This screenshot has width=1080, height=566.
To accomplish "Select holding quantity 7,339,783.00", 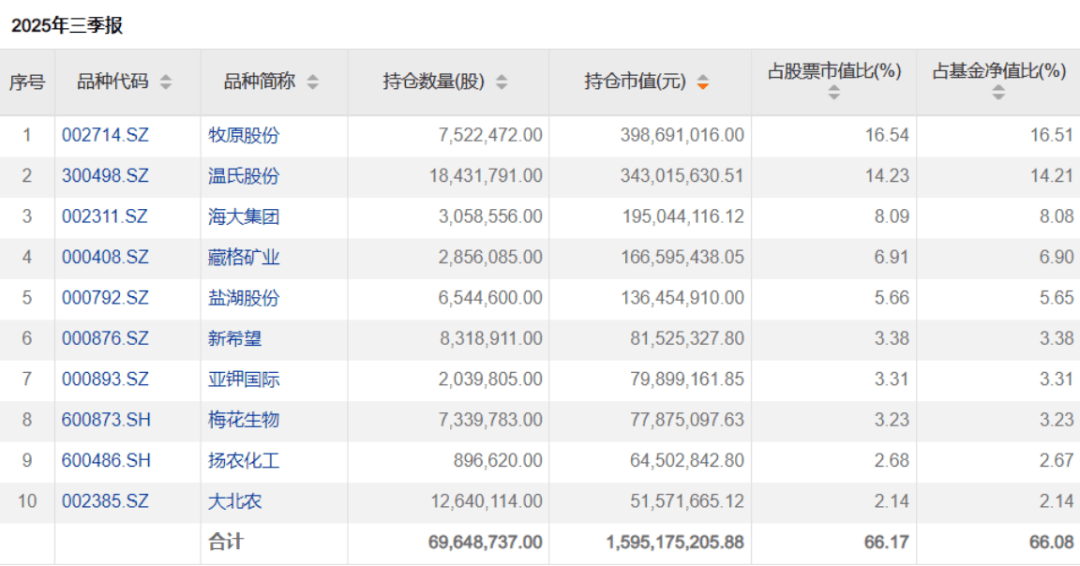I will click(x=490, y=419).
